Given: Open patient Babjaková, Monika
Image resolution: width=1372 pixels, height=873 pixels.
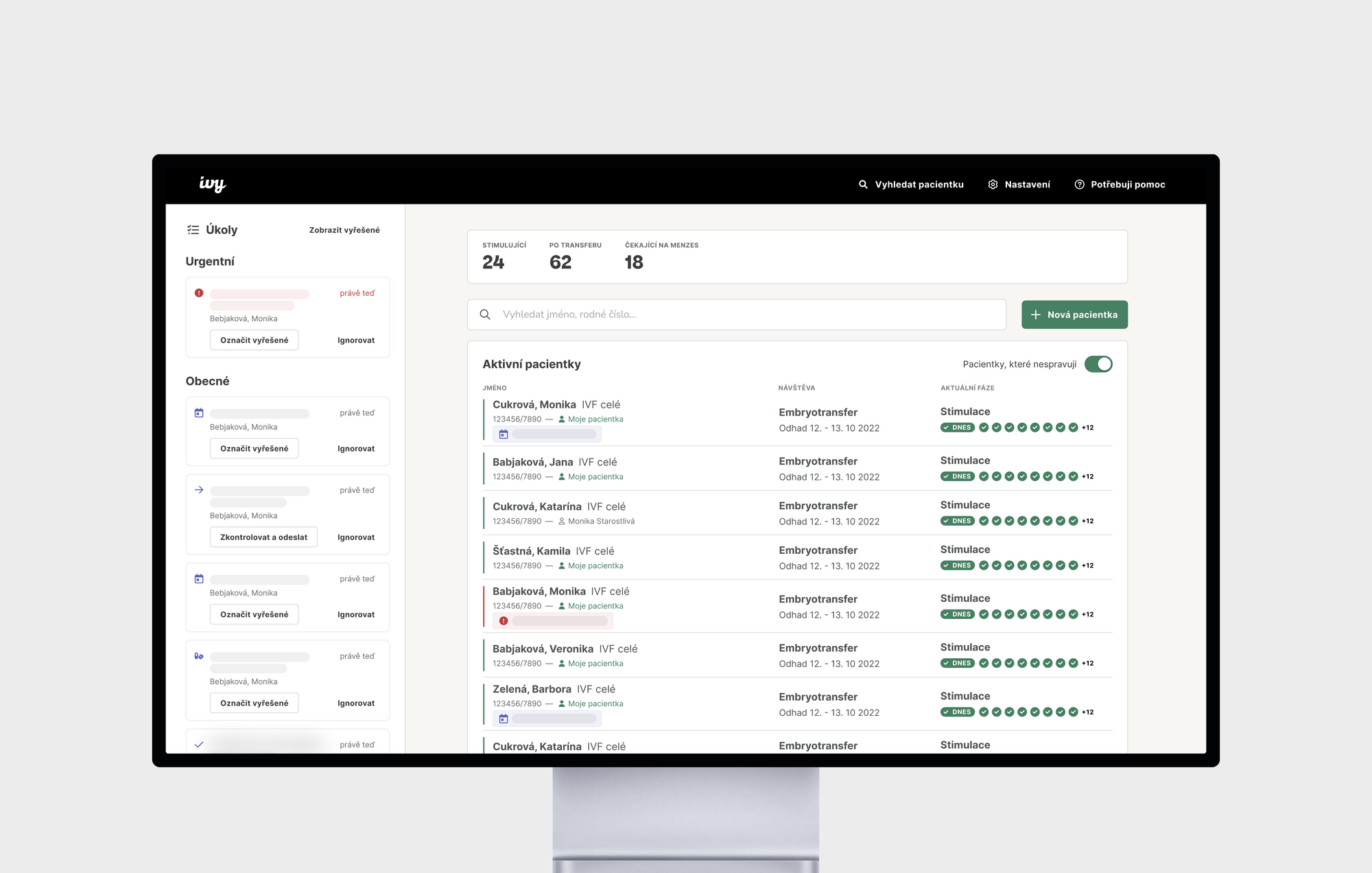Looking at the screenshot, I should pyautogui.click(x=539, y=592).
